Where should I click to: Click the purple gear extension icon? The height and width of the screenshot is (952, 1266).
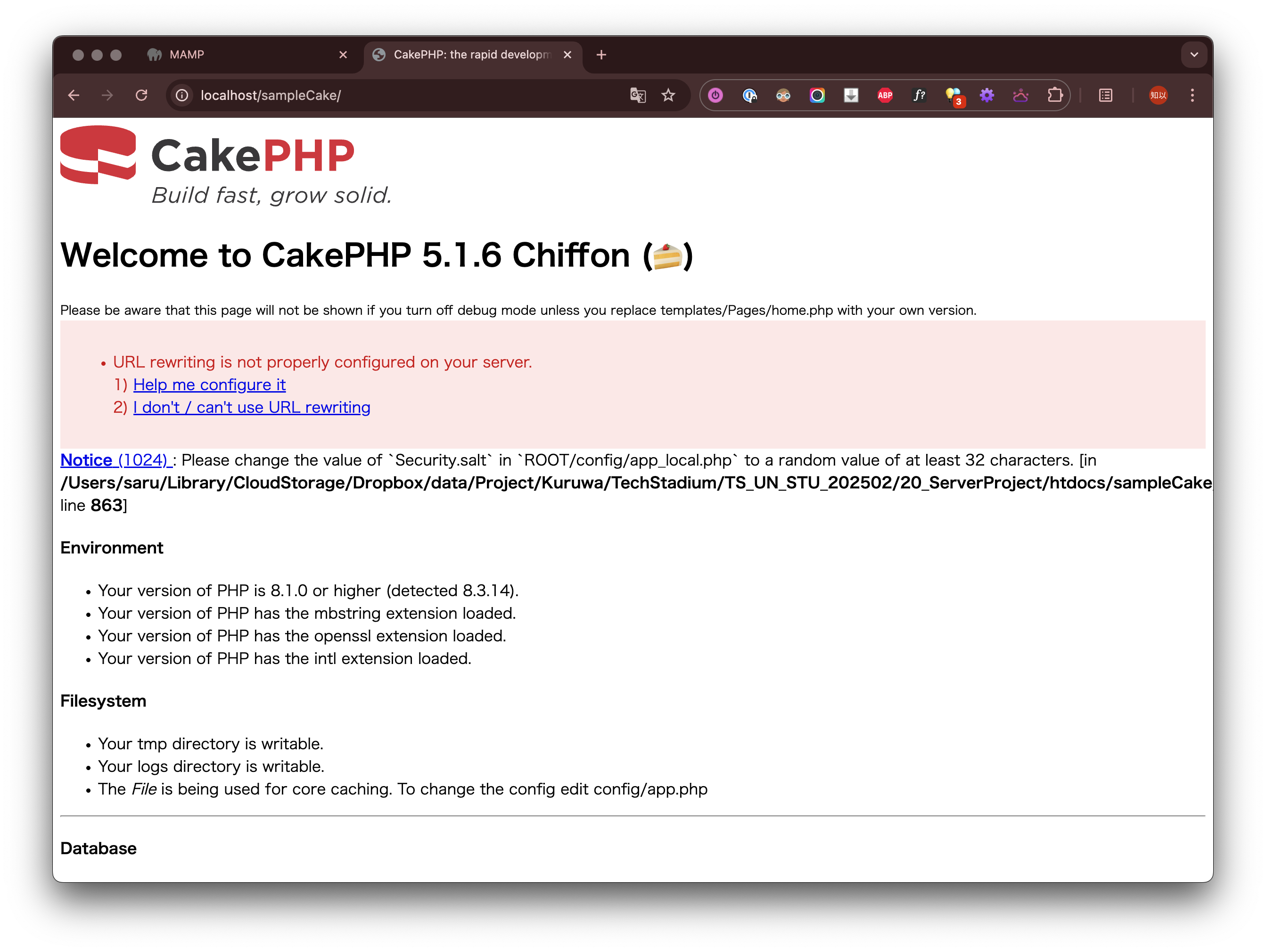[x=986, y=96]
